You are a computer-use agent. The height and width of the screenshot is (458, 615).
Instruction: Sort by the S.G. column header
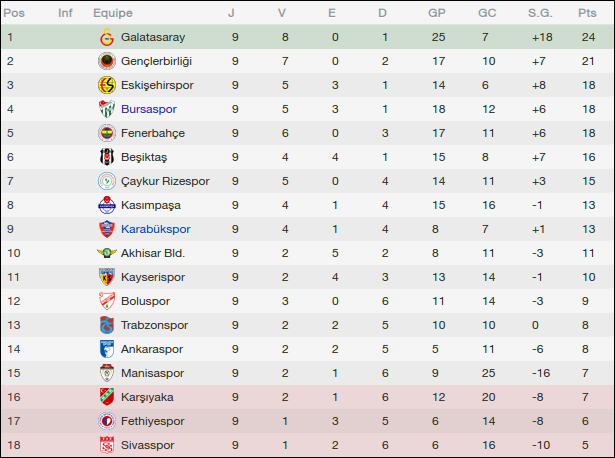(540, 13)
